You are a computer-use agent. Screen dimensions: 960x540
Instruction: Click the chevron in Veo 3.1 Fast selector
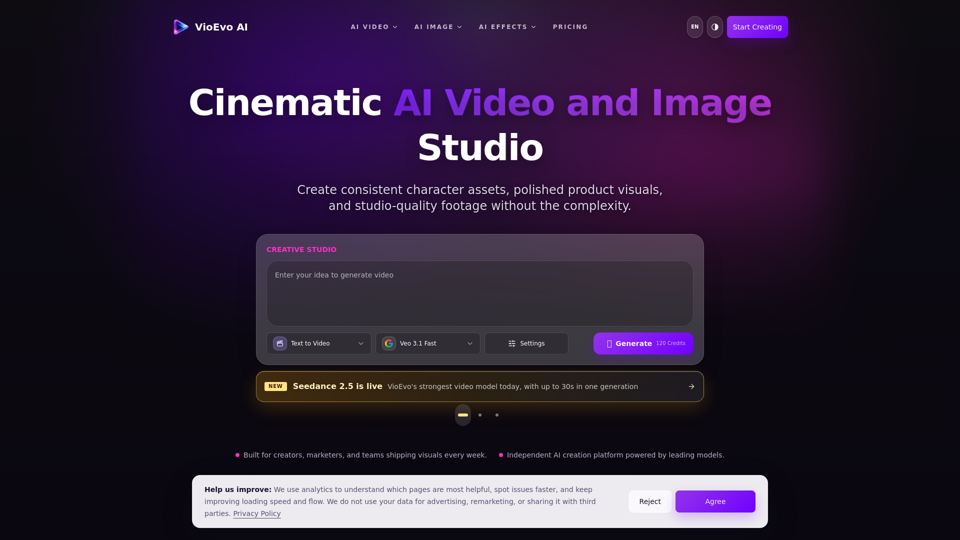pos(470,343)
